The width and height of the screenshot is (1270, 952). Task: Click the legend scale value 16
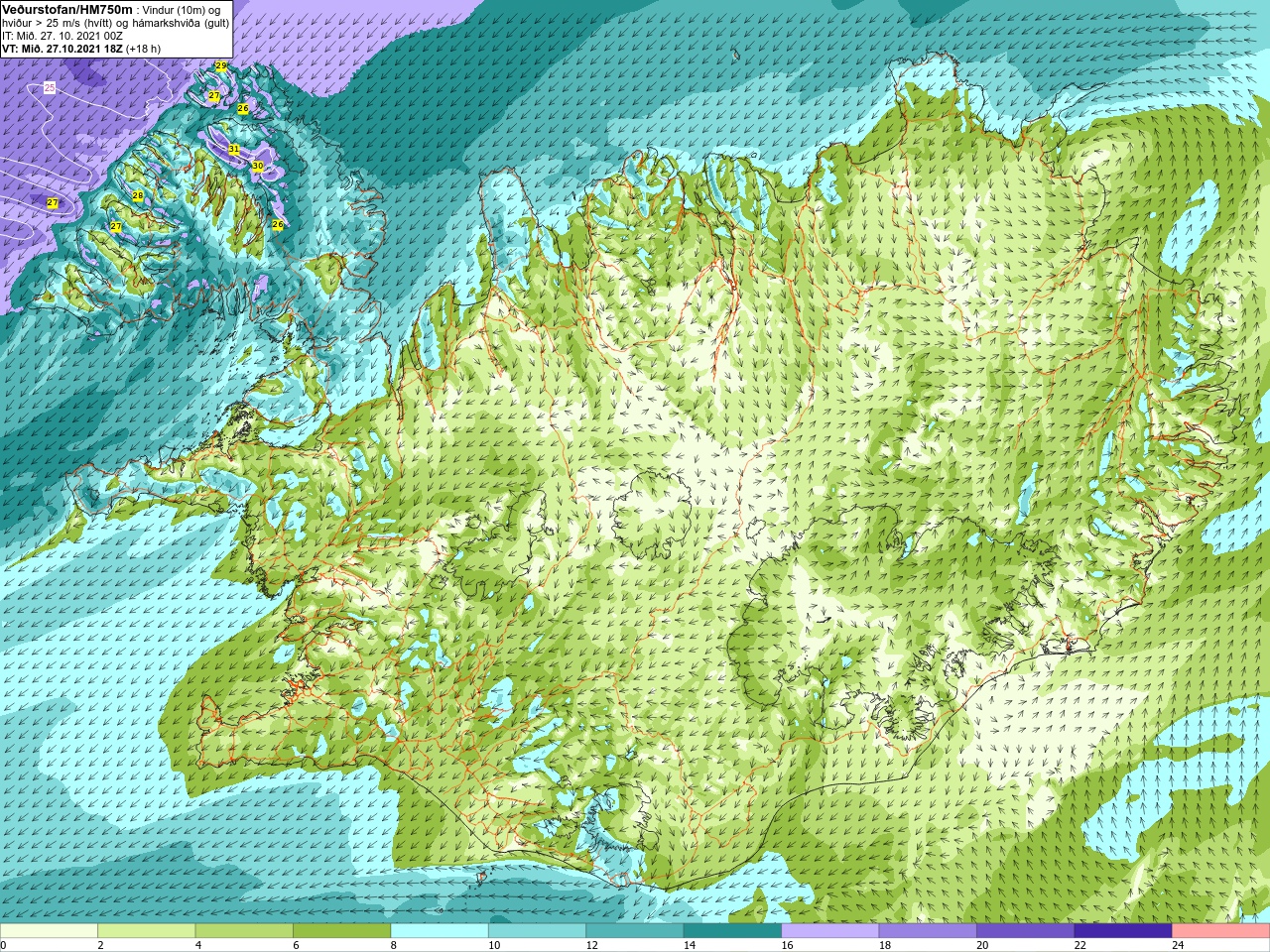(x=788, y=945)
